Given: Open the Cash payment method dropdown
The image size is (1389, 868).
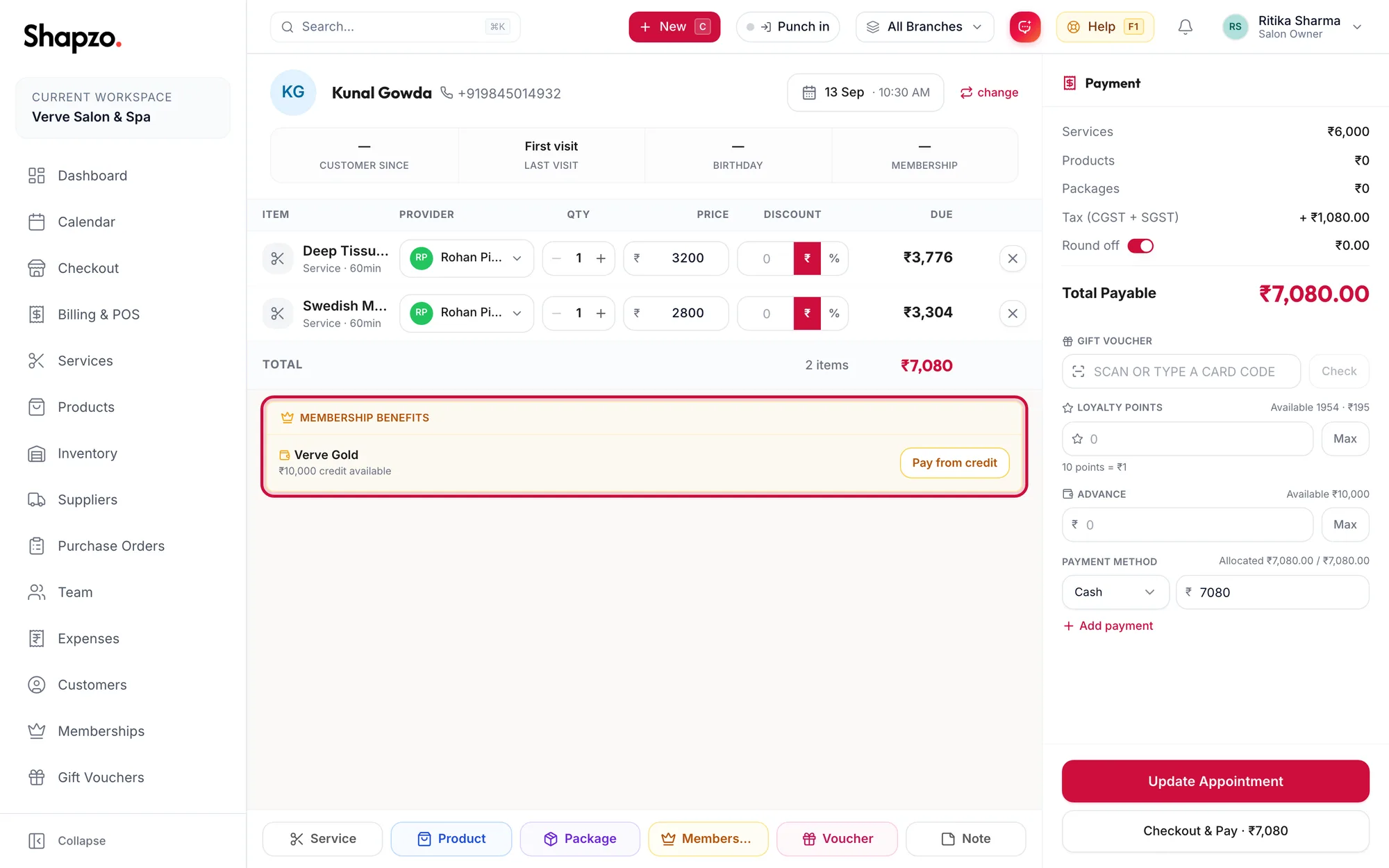Looking at the screenshot, I should tap(1115, 592).
